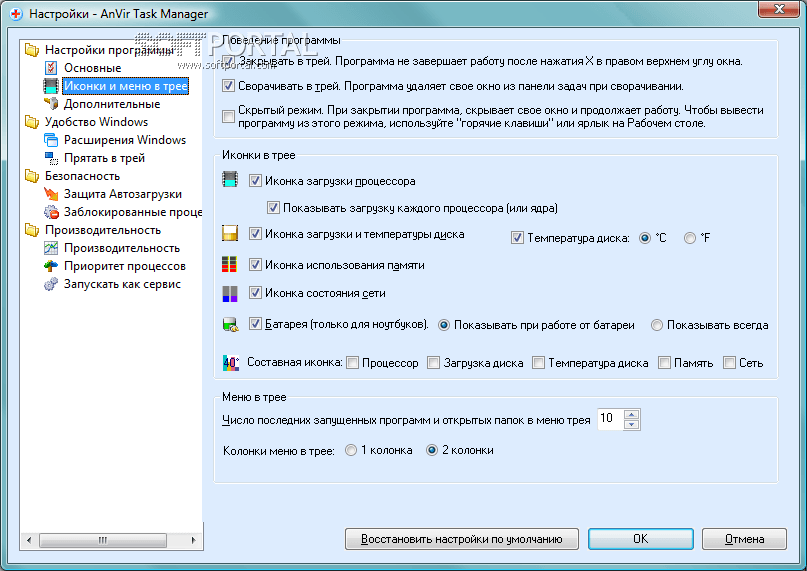The height and width of the screenshot is (571, 807).
Task: Open Защита Автозагрузки settings page
Action: coord(122,194)
